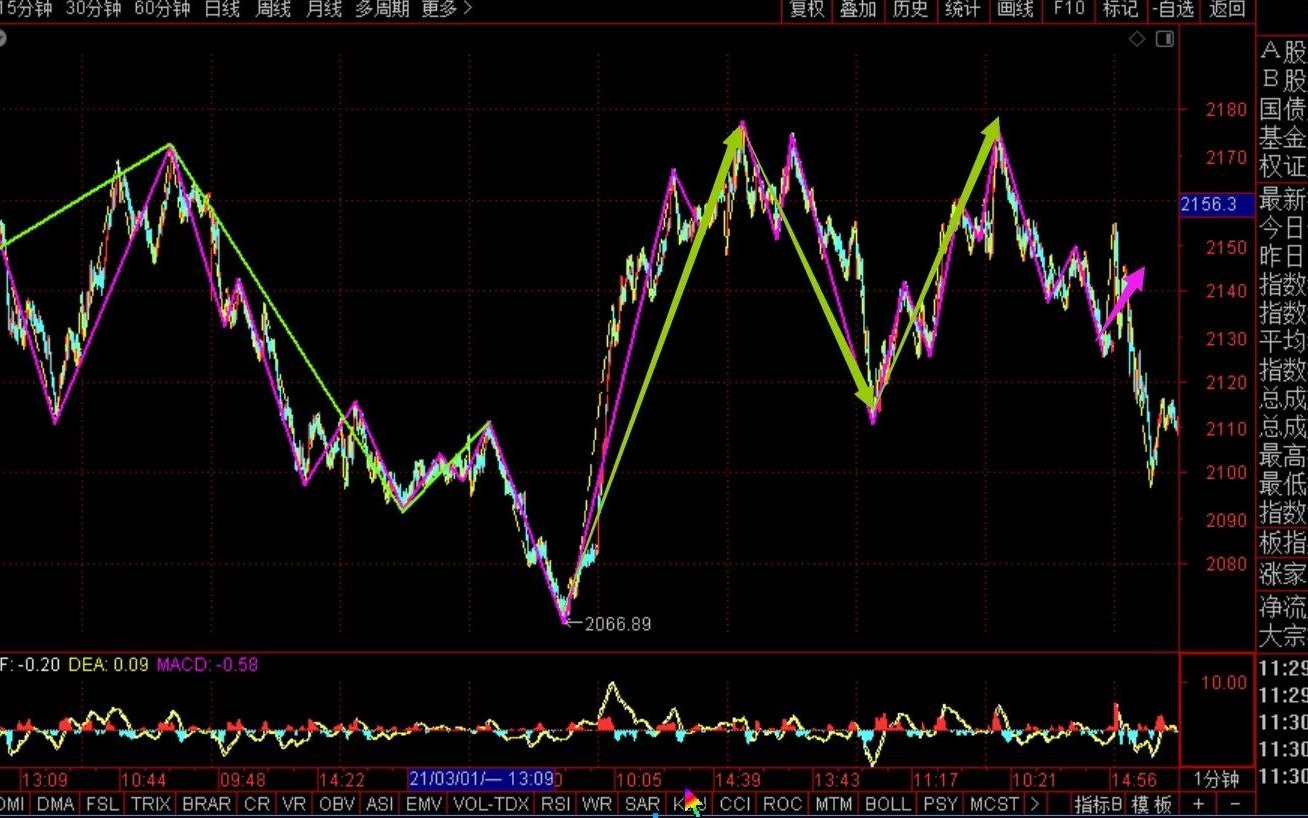Screen dimensions: 1308x818
Task: Click the 10:05 time axis label
Action: (638, 779)
